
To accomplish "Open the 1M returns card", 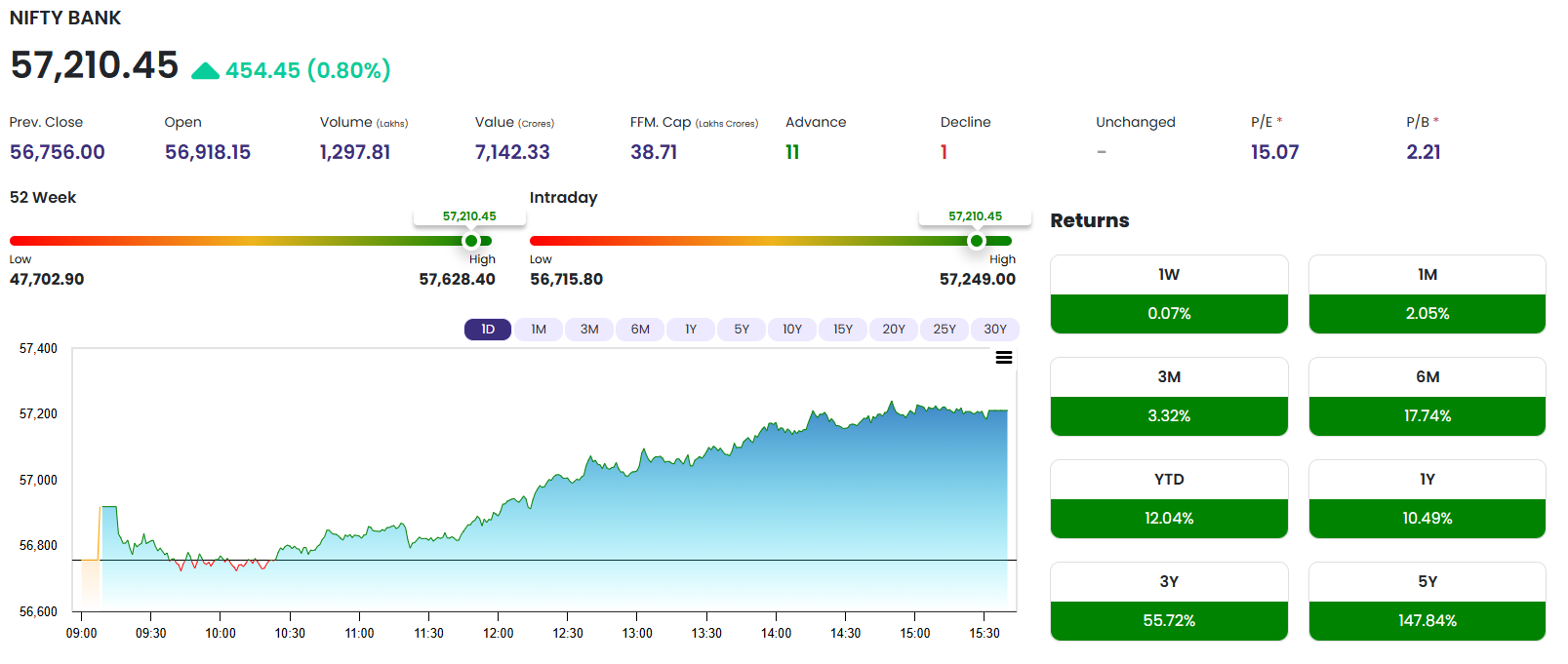I will (x=1427, y=294).
